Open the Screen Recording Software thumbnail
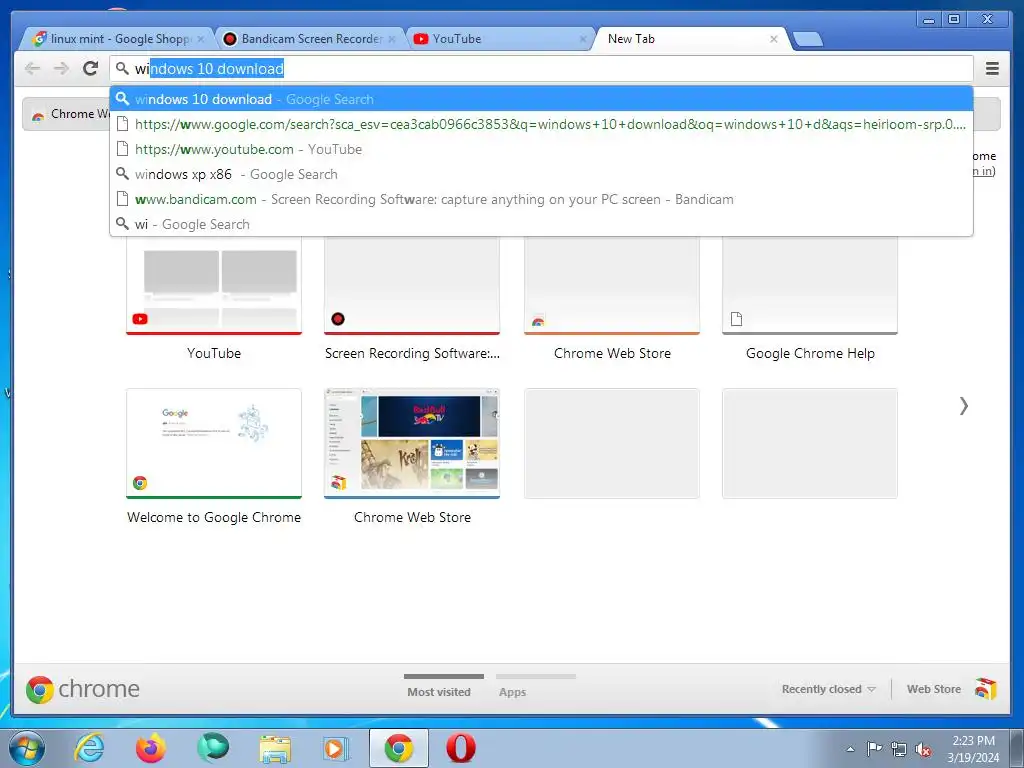 click(x=412, y=285)
